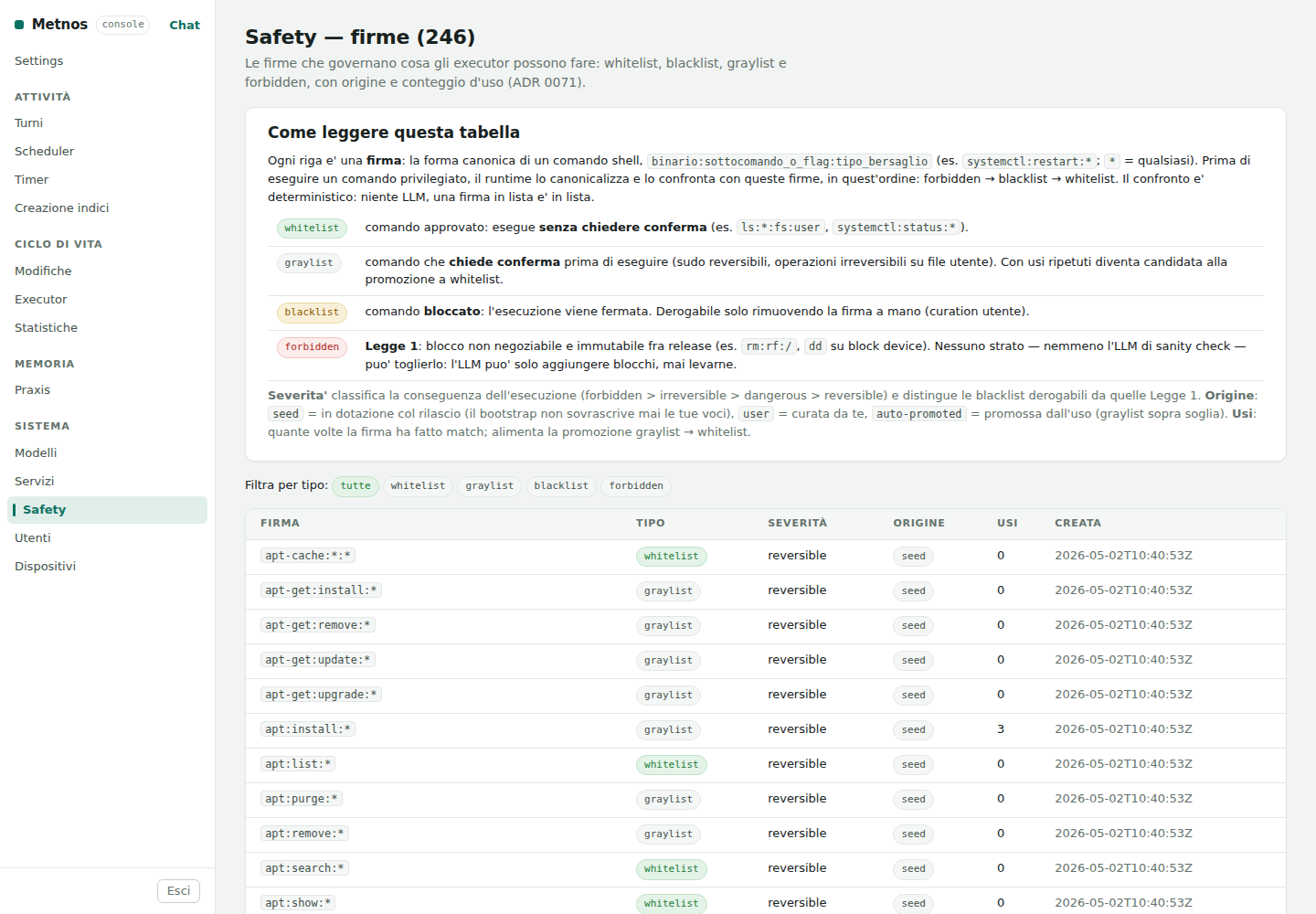
Task: Select the apt-get:update:* signature
Action: 318,660
